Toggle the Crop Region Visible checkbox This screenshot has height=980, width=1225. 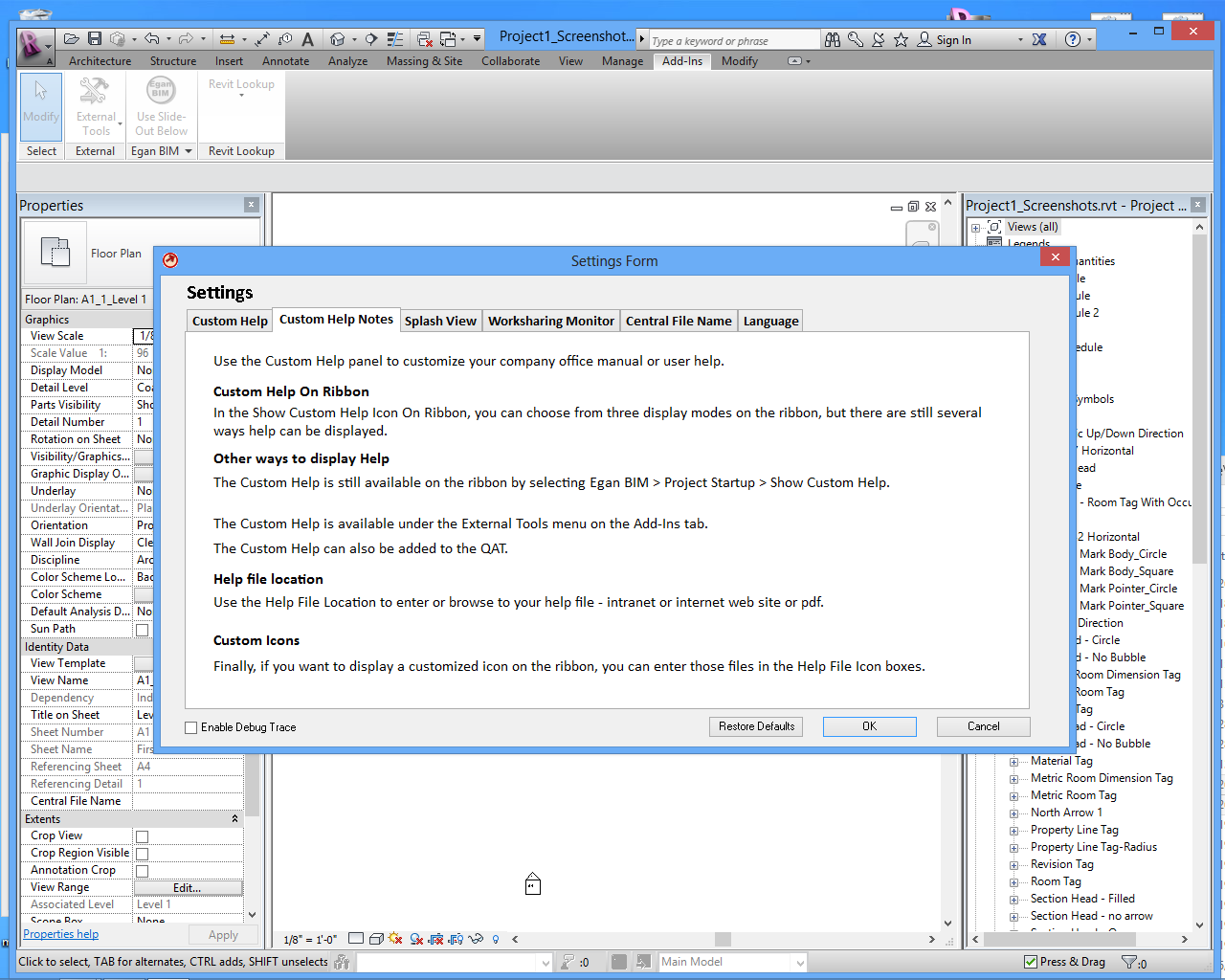[x=143, y=854]
